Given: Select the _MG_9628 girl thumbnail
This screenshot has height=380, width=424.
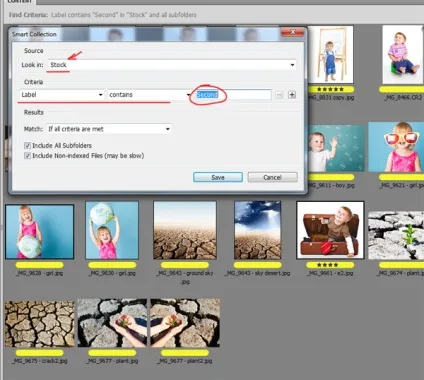Looking at the screenshot, I should [40, 232].
